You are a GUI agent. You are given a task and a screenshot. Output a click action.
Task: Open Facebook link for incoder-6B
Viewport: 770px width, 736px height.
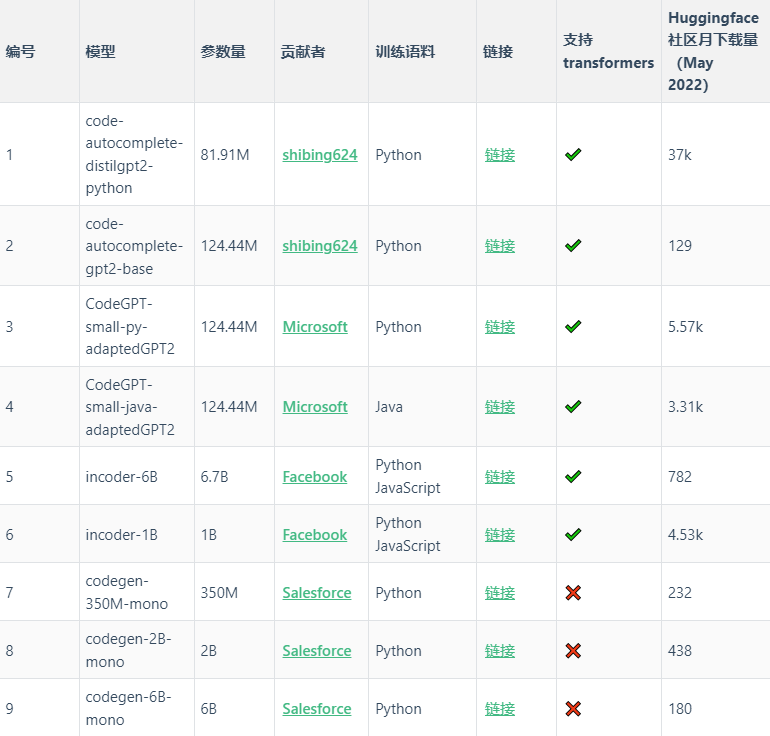315,476
